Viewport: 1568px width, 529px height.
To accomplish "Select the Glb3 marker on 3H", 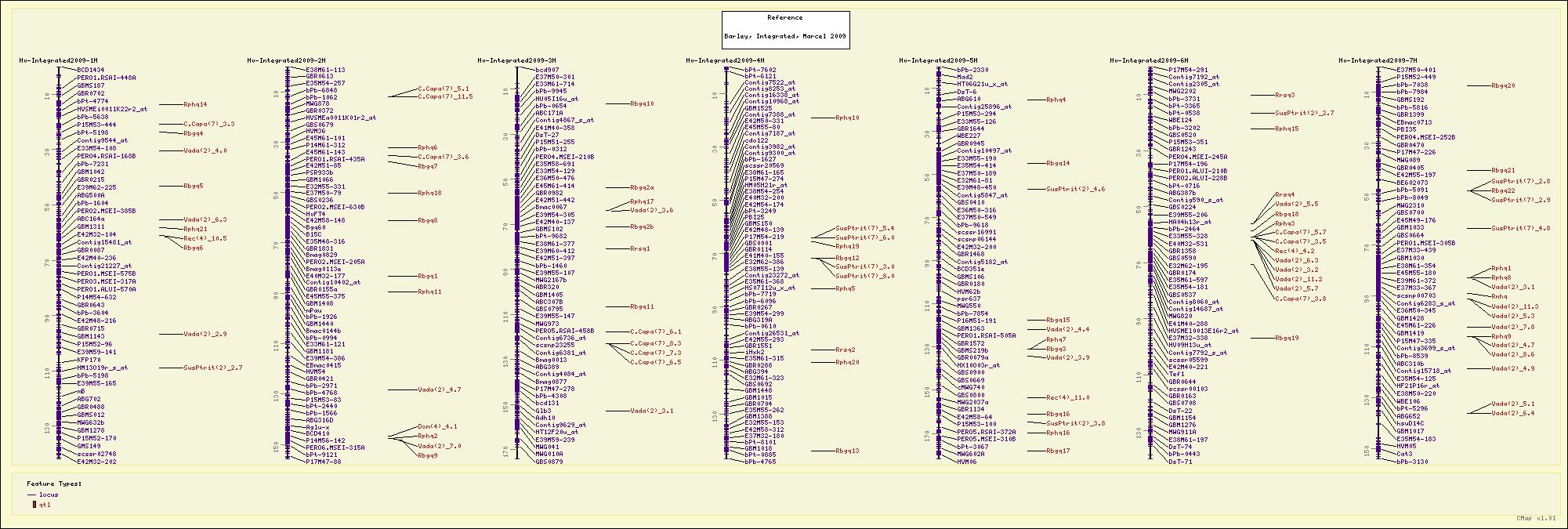I will pos(542,411).
